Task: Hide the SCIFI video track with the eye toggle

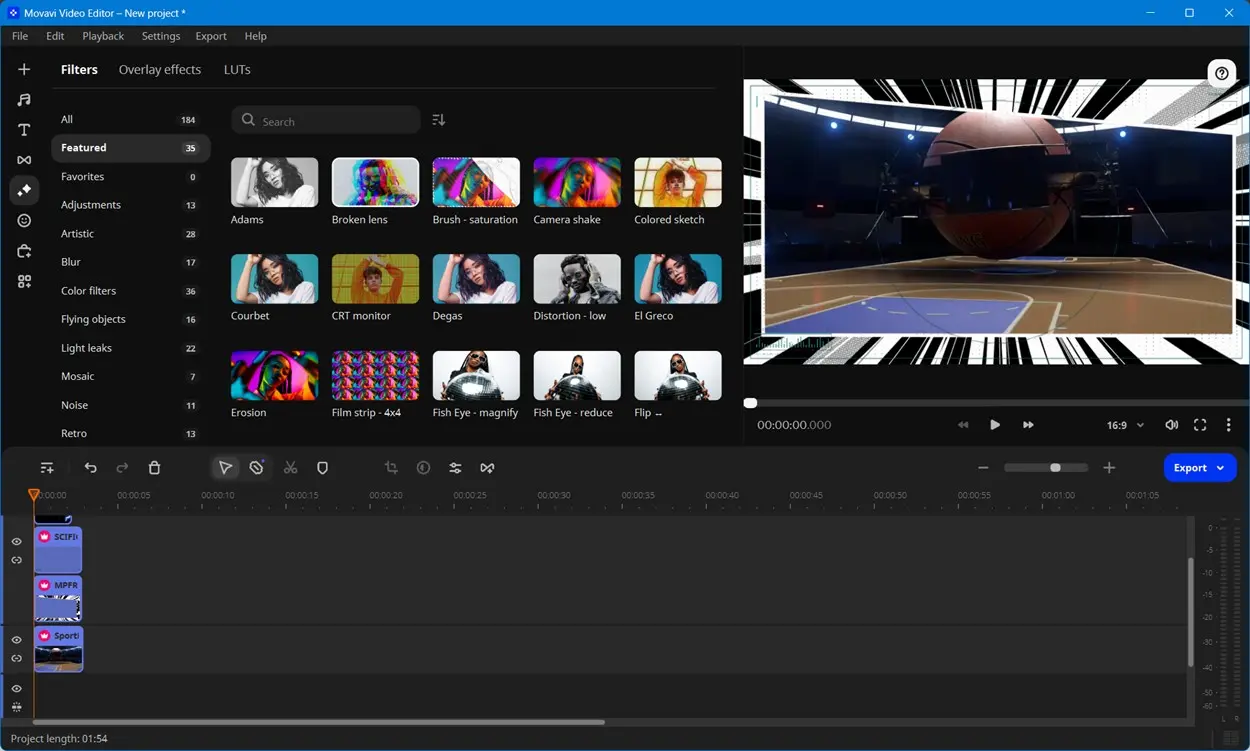Action: point(16,541)
